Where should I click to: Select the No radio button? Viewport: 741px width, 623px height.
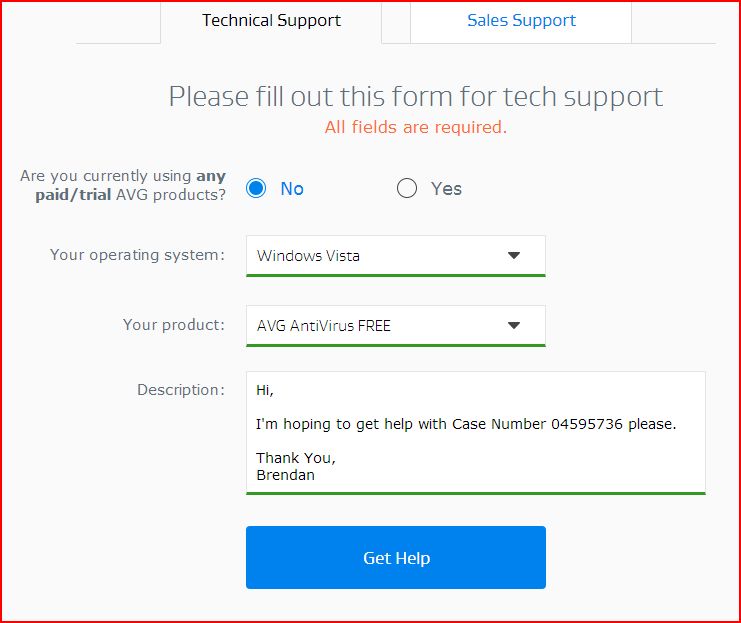click(x=256, y=188)
